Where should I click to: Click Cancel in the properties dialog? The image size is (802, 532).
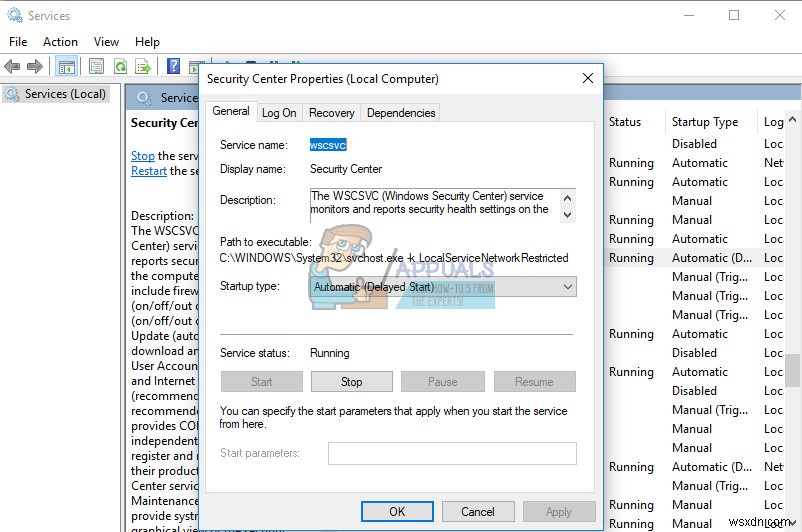(x=478, y=512)
